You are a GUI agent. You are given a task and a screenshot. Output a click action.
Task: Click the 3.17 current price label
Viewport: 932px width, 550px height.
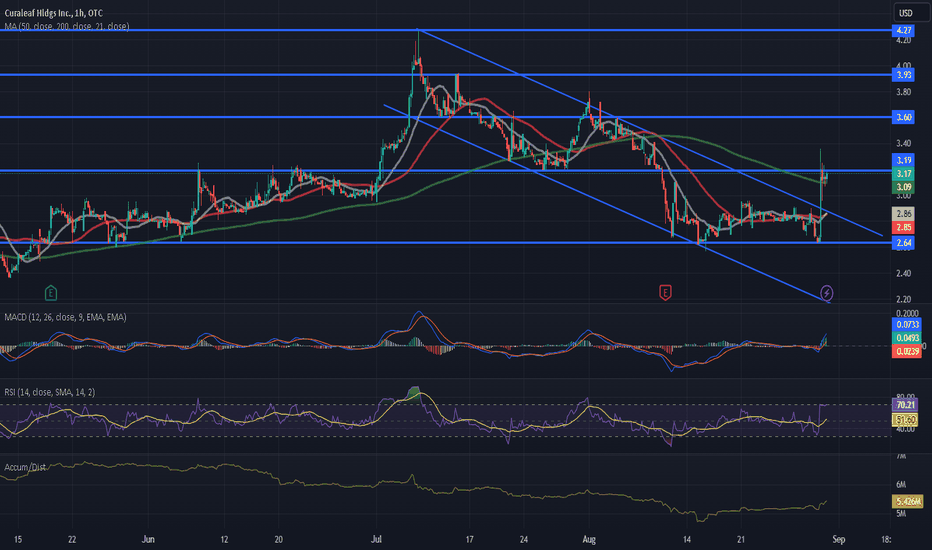903,174
